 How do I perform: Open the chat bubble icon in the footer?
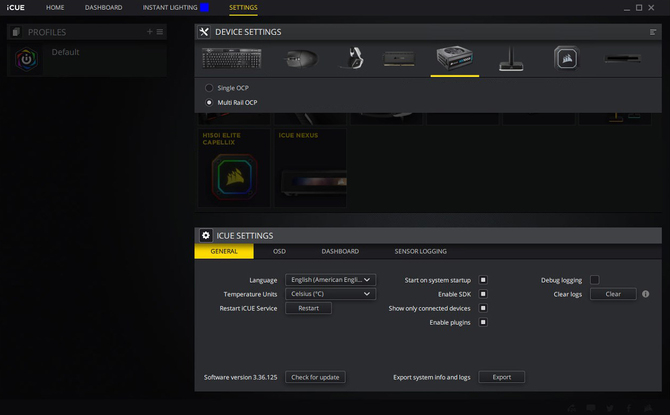[591, 408]
